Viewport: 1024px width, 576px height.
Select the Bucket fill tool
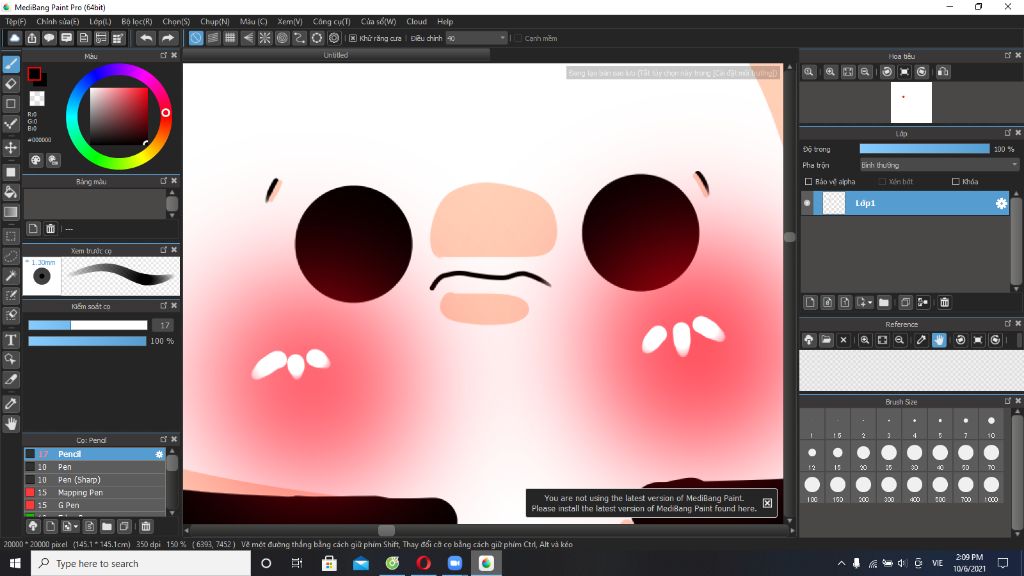pyautogui.click(x=11, y=192)
